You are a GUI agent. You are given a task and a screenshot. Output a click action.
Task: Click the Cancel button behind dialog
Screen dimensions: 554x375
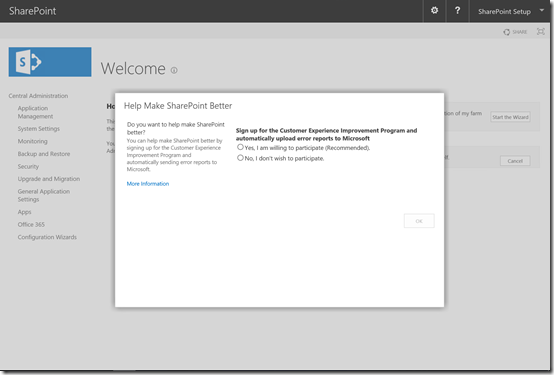tap(515, 161)
